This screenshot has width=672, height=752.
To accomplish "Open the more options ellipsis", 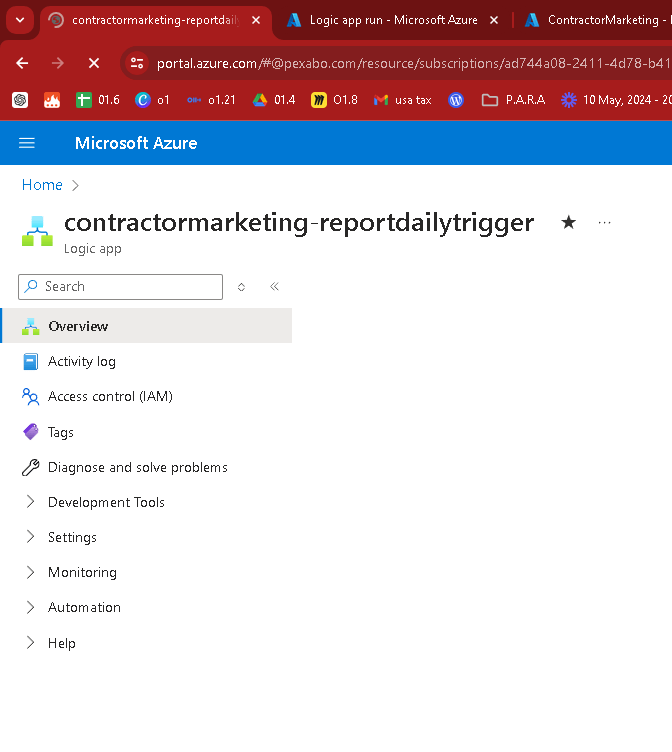I will 604,223.
